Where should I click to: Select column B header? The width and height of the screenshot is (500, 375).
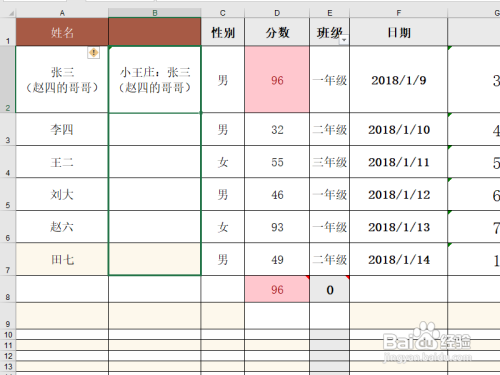(155, 13)
